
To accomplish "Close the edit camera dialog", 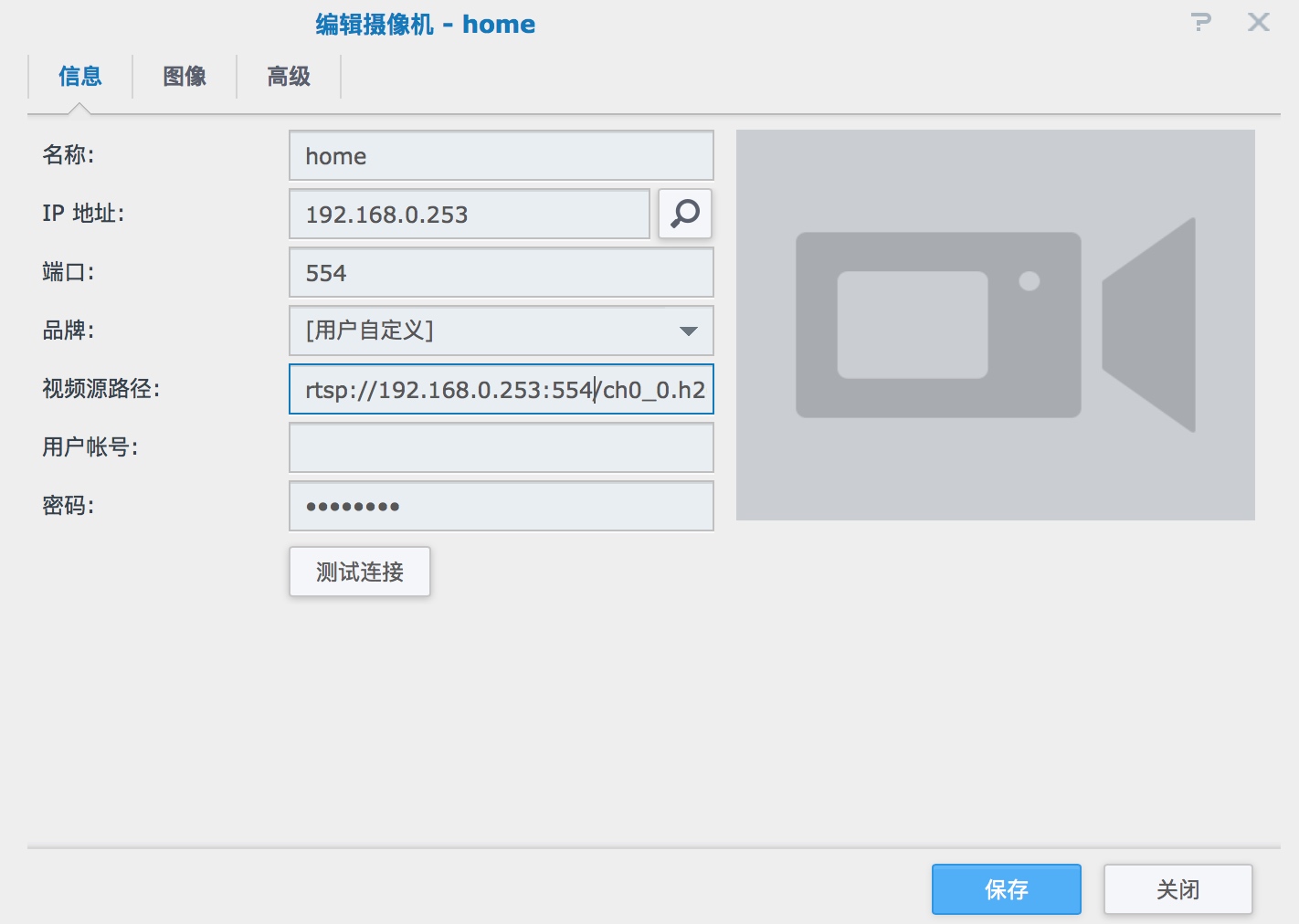I will coord(1259,22).
